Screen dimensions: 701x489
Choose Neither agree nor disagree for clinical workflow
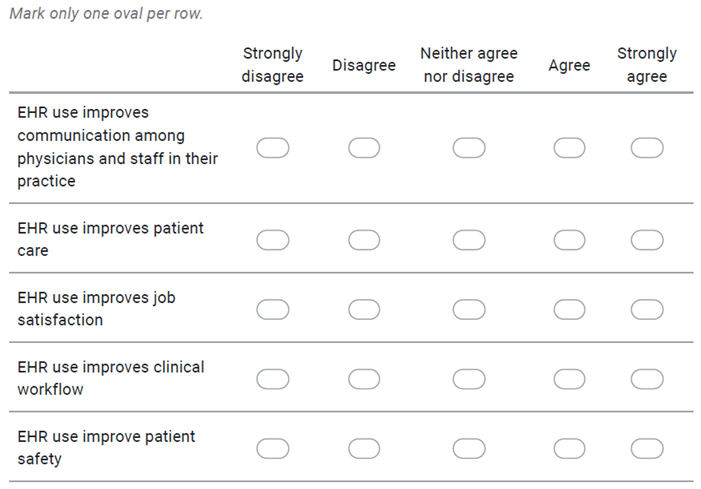pos(468,378)
